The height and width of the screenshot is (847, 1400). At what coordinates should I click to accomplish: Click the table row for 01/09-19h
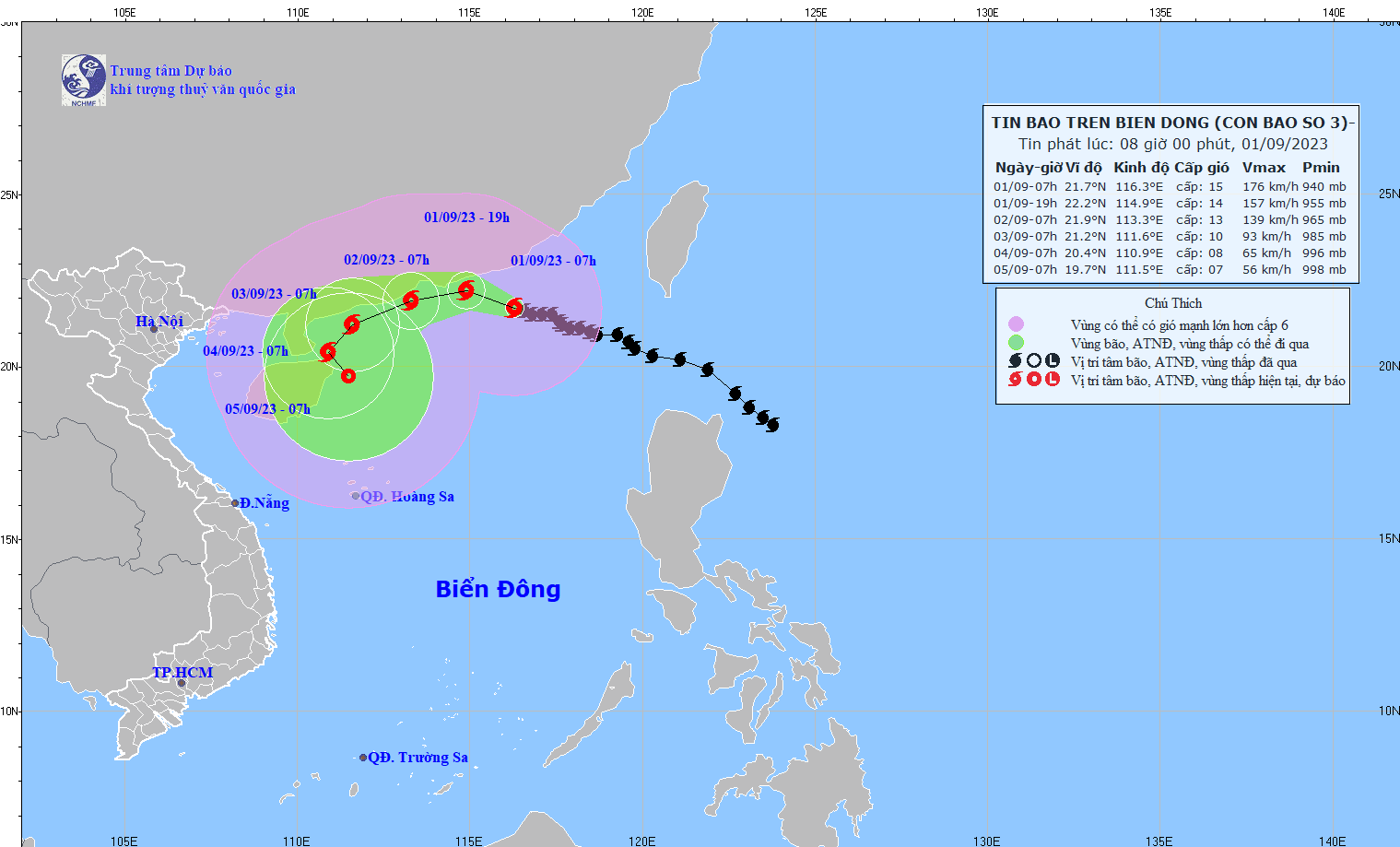(x=1170, y=204)
